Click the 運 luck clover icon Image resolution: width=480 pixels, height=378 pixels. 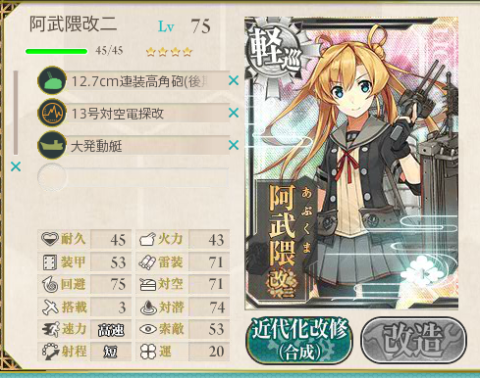click(147, 351)
